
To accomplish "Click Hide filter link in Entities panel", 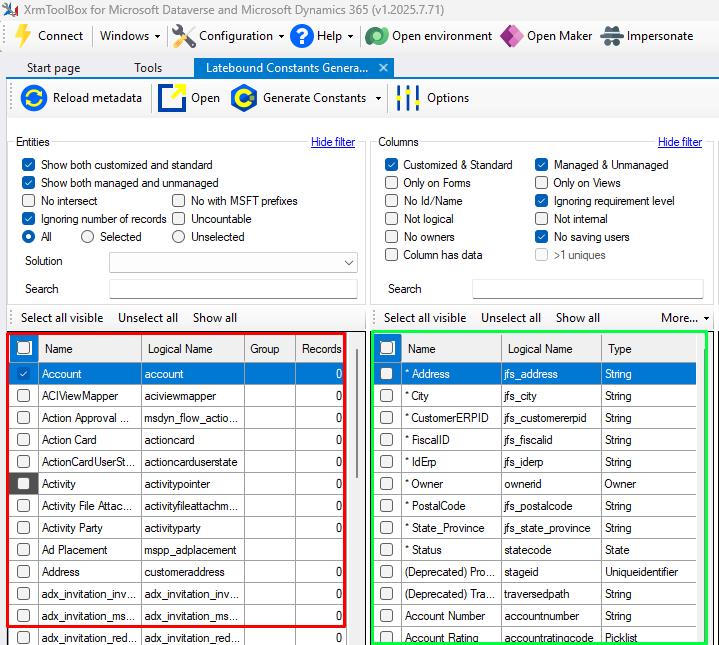I will coord(333,142).
